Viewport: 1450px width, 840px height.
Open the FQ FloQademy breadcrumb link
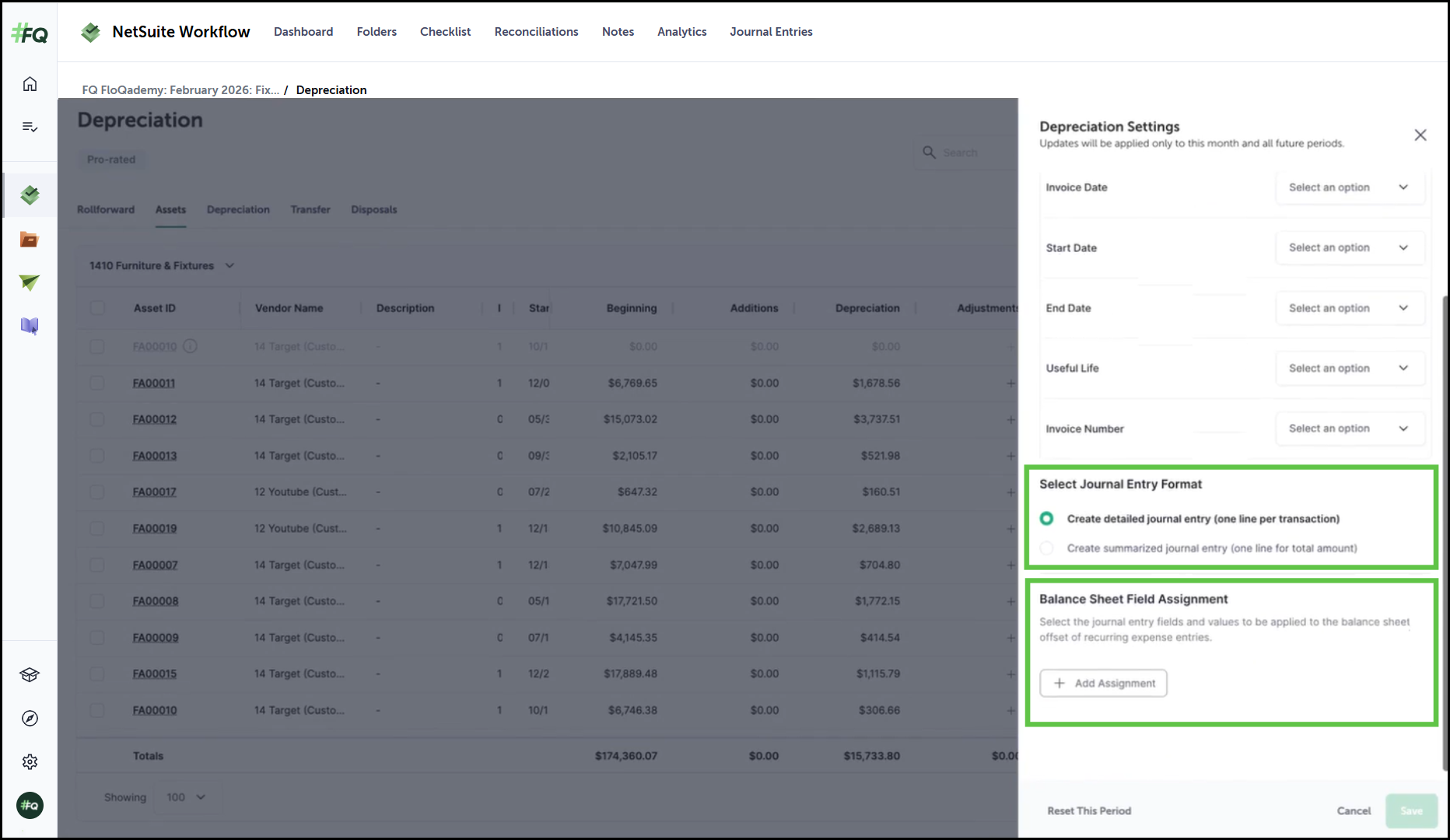(x=180, y=90)
